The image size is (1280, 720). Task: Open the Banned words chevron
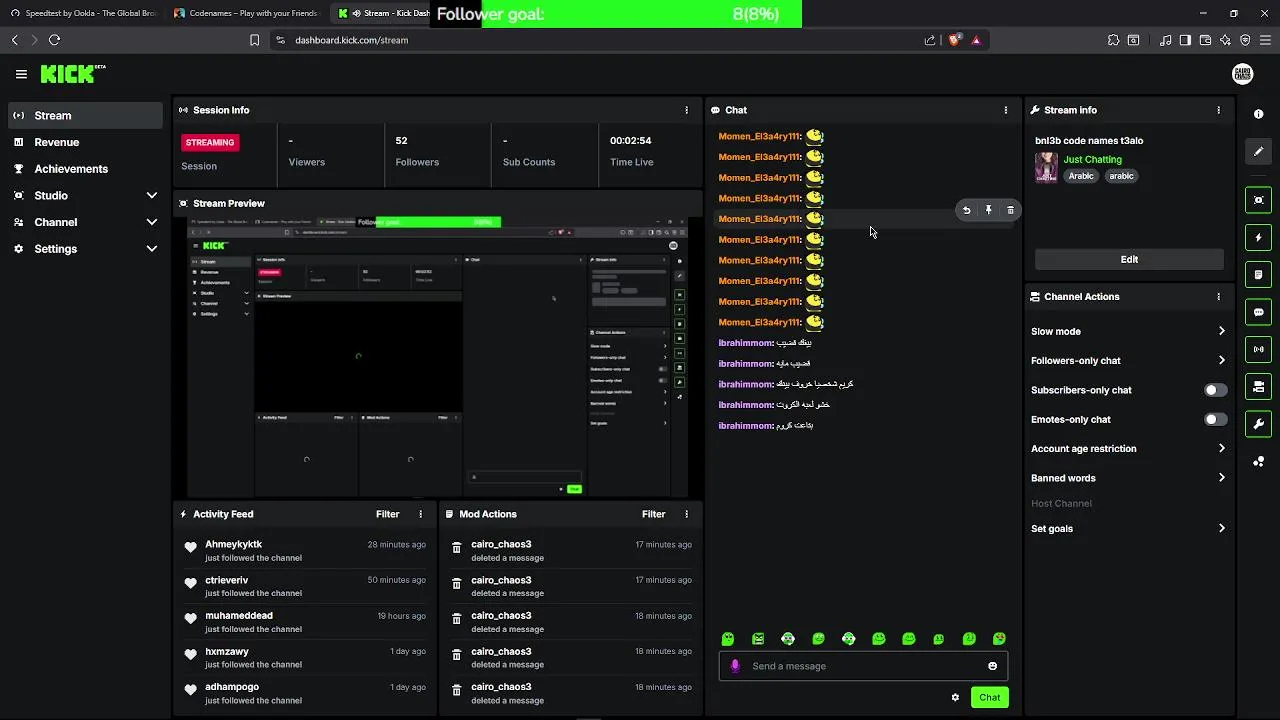pos(1221,478)
